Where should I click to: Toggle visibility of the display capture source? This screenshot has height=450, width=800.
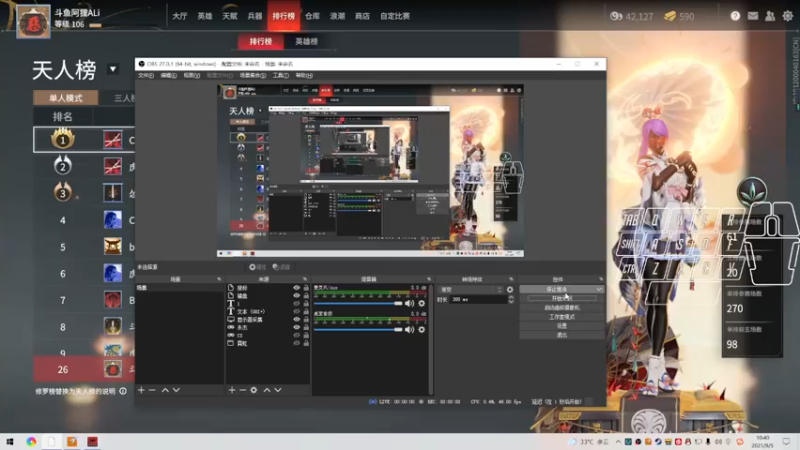(x=296, y=319)
